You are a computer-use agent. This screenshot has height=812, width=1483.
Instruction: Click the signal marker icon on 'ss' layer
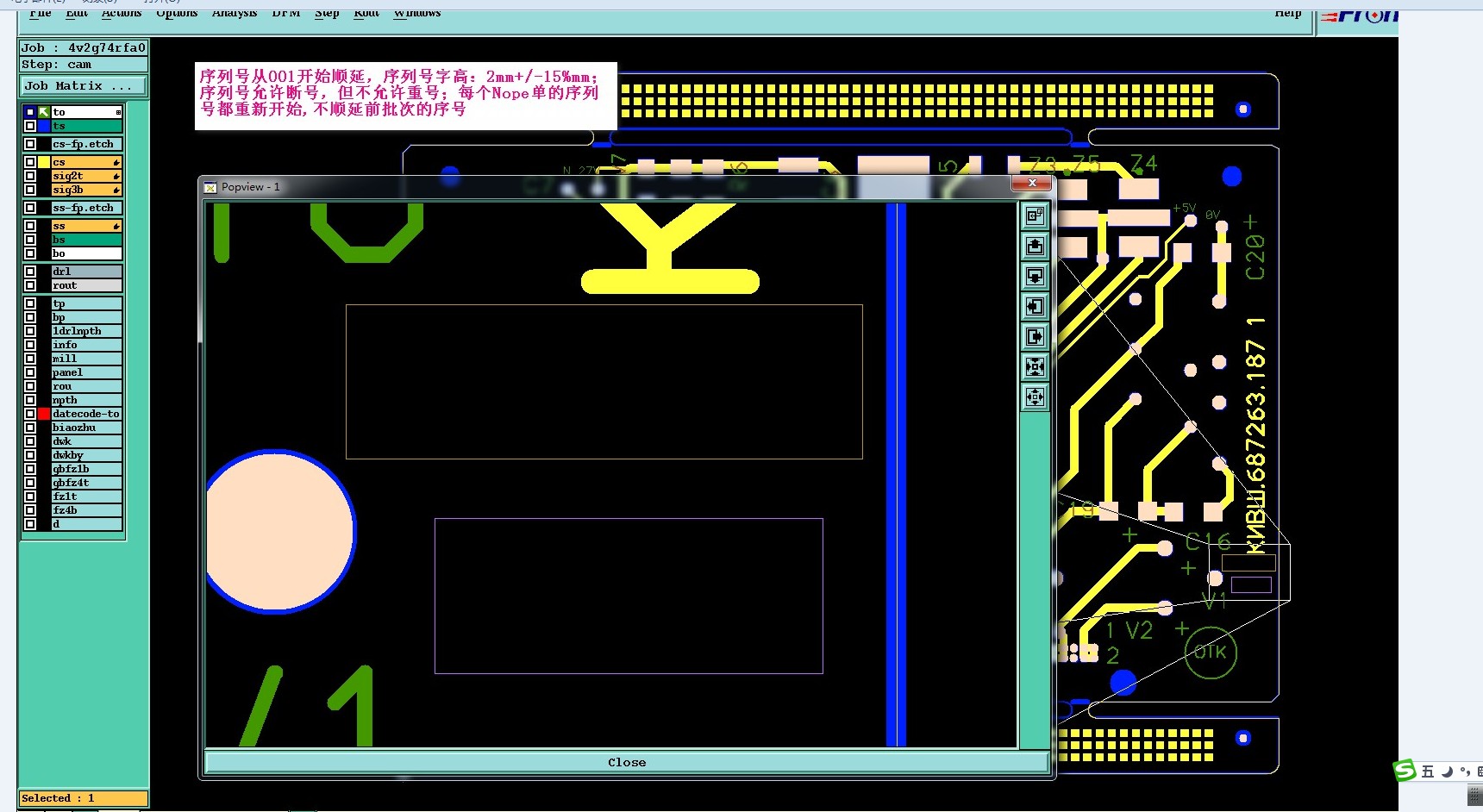(116, 226)
